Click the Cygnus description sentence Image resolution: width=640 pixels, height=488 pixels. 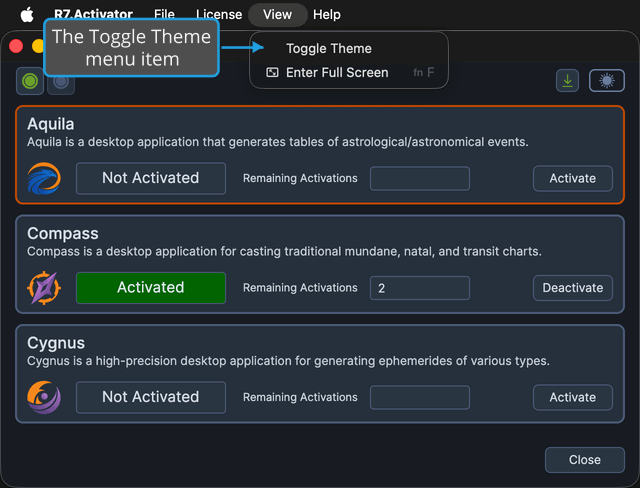tap(288, 361)
